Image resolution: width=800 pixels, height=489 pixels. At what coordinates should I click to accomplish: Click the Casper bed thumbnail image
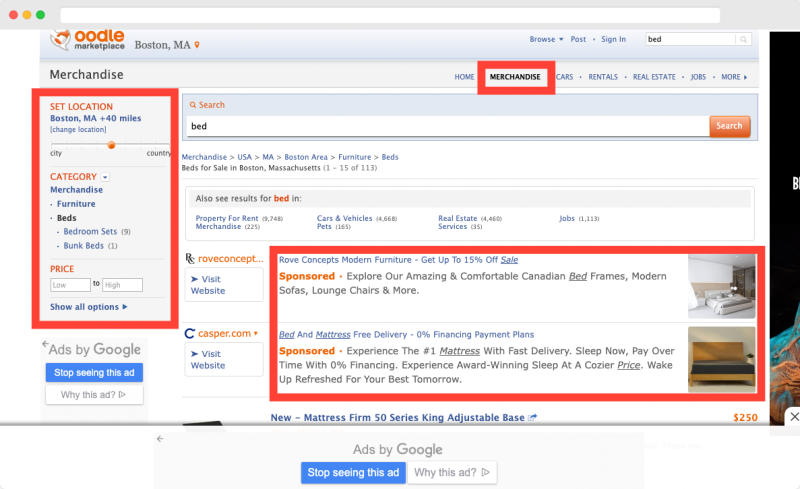721,360
